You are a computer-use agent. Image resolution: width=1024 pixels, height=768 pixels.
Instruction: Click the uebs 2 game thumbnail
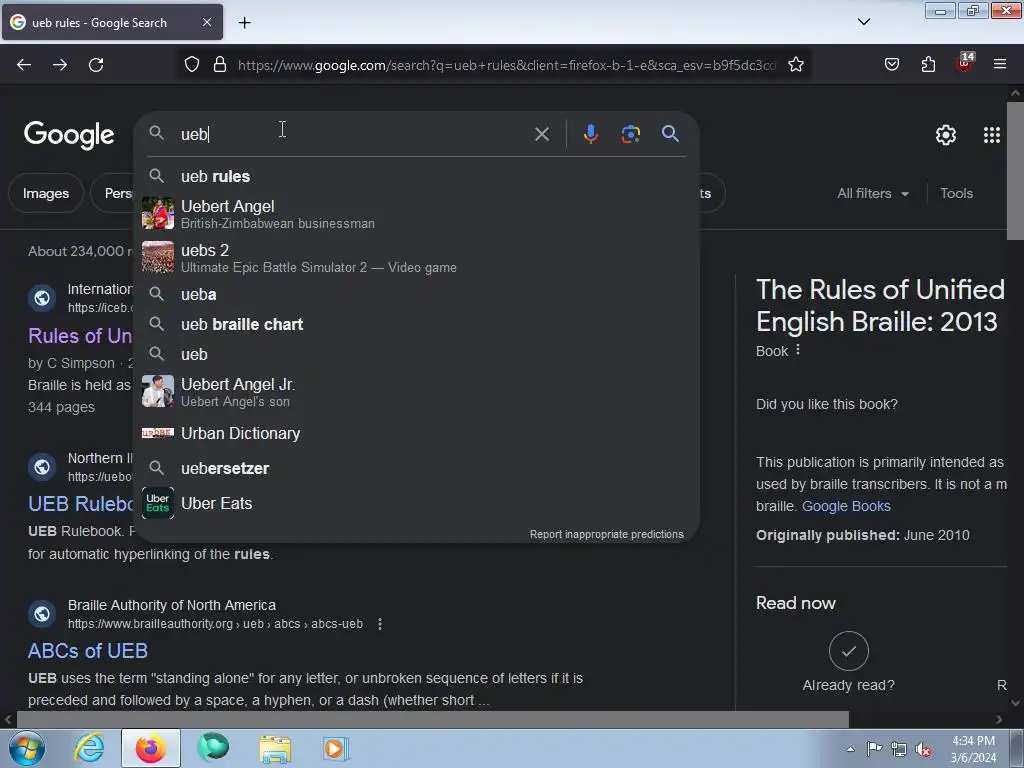tap(158, 257)
